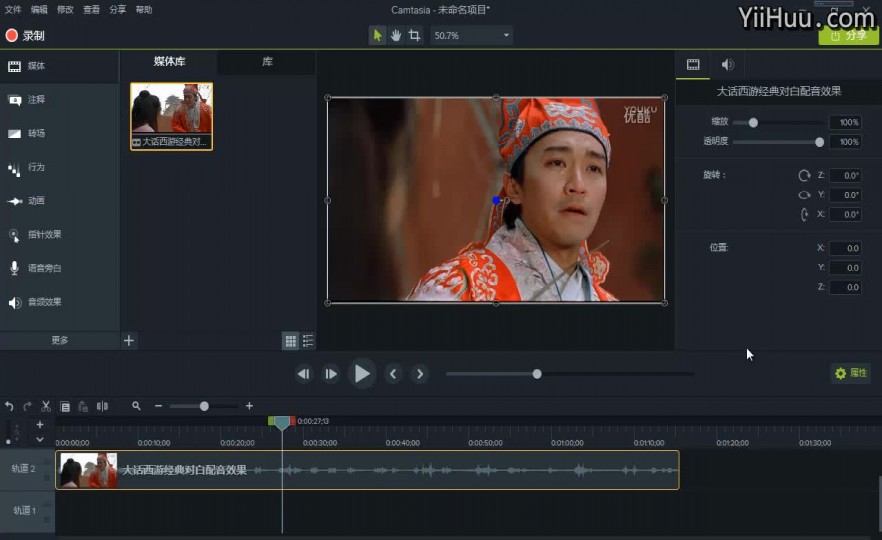Open the 编辑 menu
Image resolution: width=882 pixels, height=540 pixels.
point(39,10)
